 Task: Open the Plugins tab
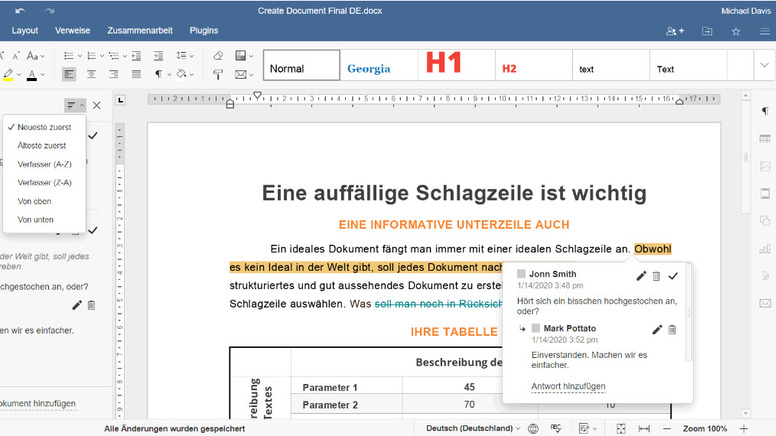[x=204, y=31]
